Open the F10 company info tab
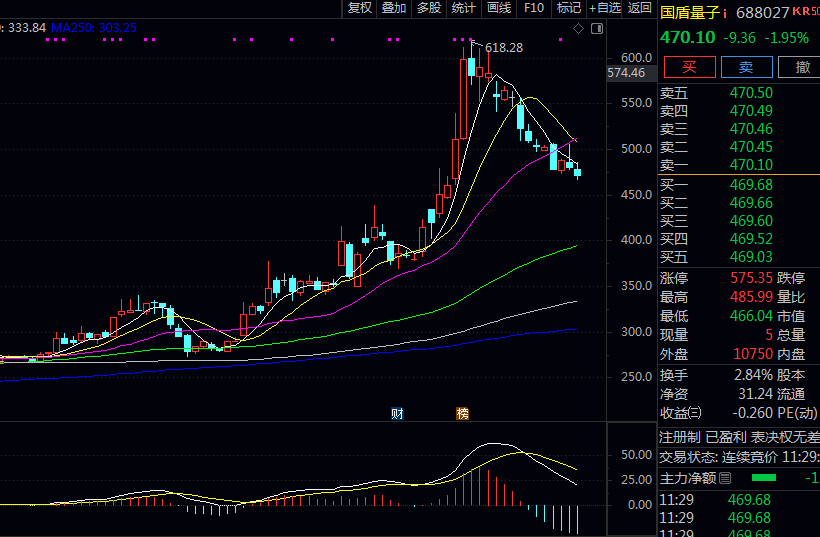The image size is (820, 537). coord(534,8)
